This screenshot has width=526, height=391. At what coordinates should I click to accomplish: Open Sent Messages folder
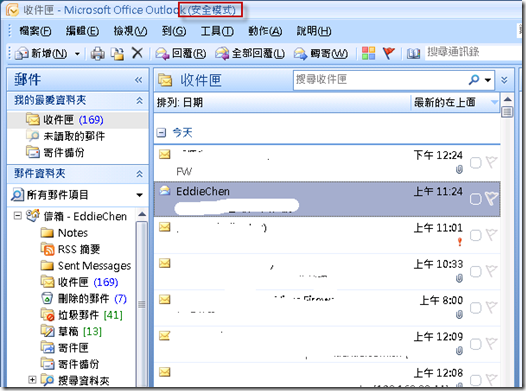pyautogui.click(x=86, y=266)
